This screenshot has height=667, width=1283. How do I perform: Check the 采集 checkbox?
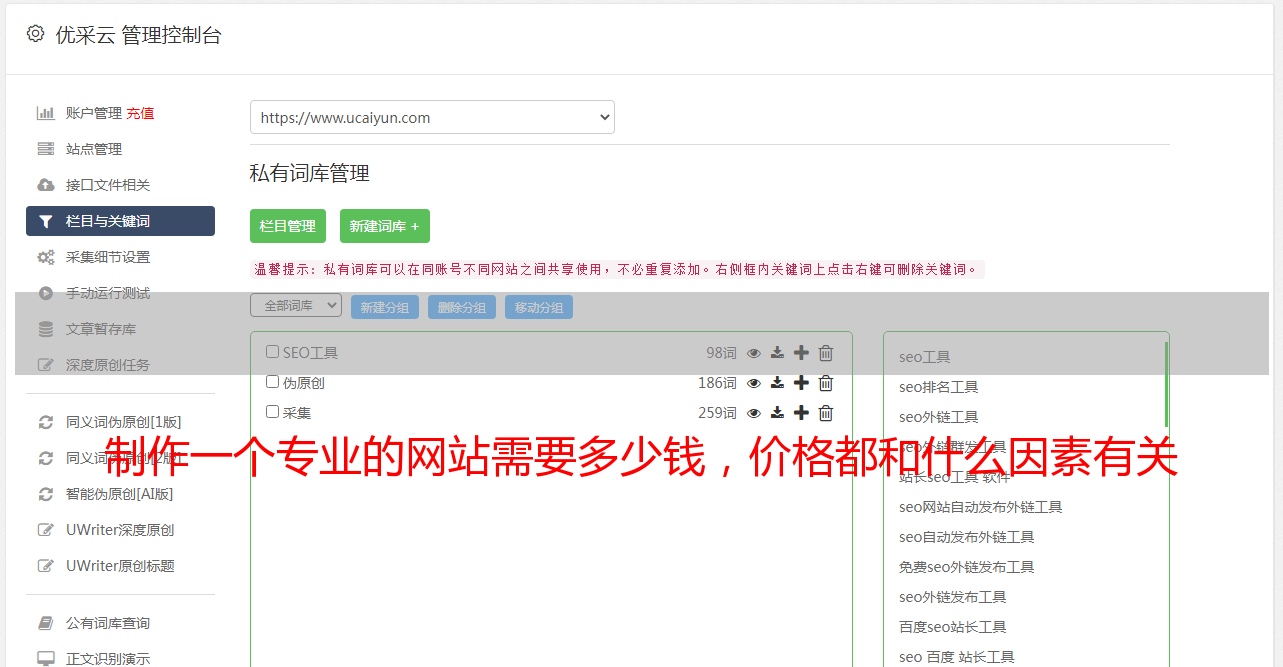pyautogui.click(x=272, y=412)
